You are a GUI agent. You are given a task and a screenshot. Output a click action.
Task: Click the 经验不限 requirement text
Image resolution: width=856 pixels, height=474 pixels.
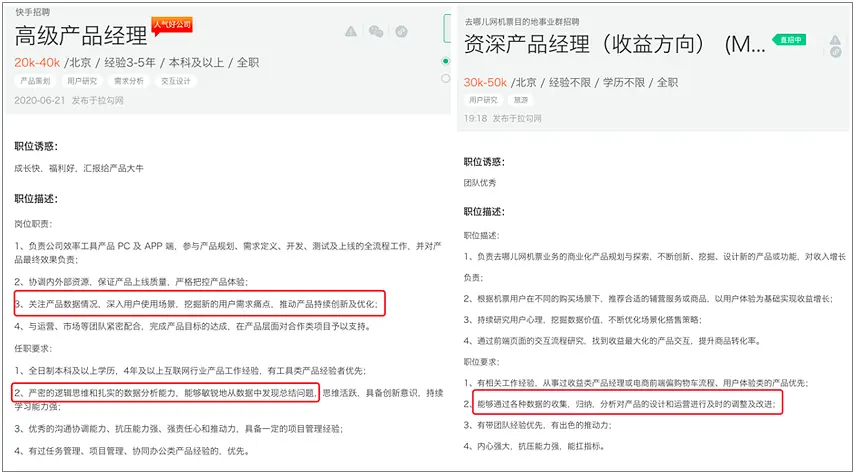click(570, 82)
